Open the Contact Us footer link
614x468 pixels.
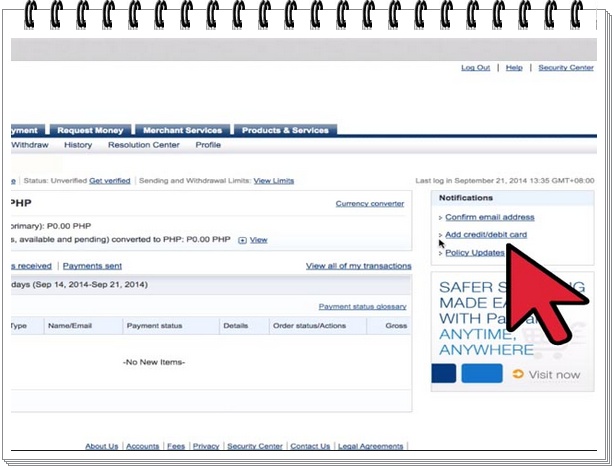(310, 446)
